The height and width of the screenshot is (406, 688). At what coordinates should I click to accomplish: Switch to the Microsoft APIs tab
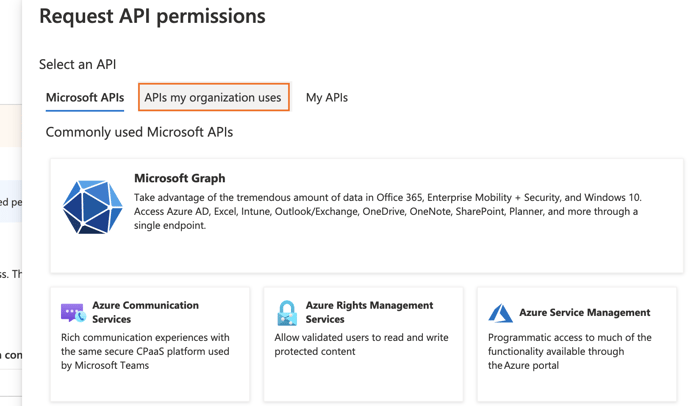(x=85, y=97)
